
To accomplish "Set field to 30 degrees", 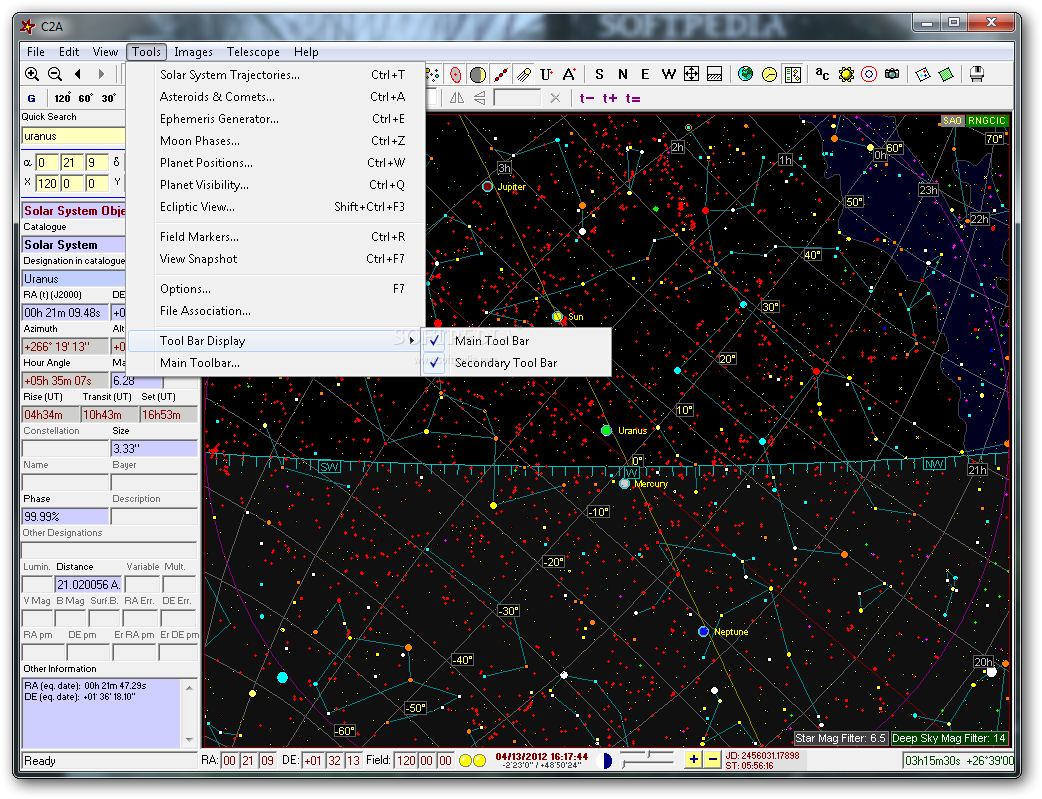I will [x=108, y=98].
